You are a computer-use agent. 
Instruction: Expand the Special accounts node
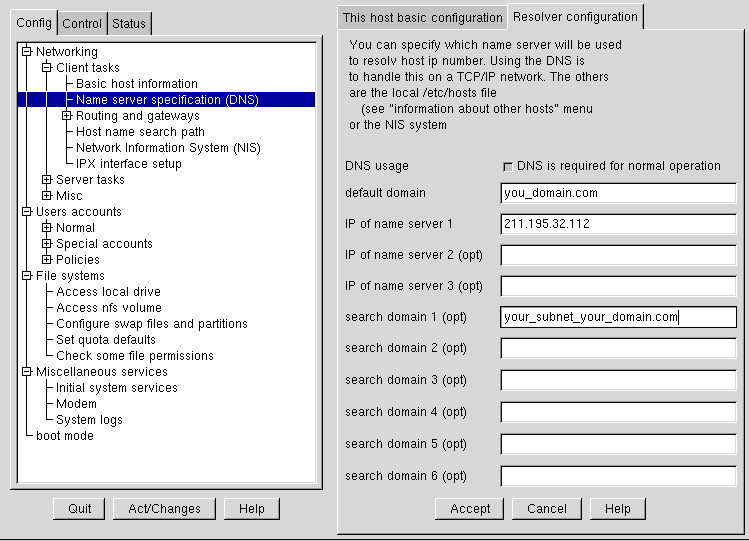tap(47, 244)
